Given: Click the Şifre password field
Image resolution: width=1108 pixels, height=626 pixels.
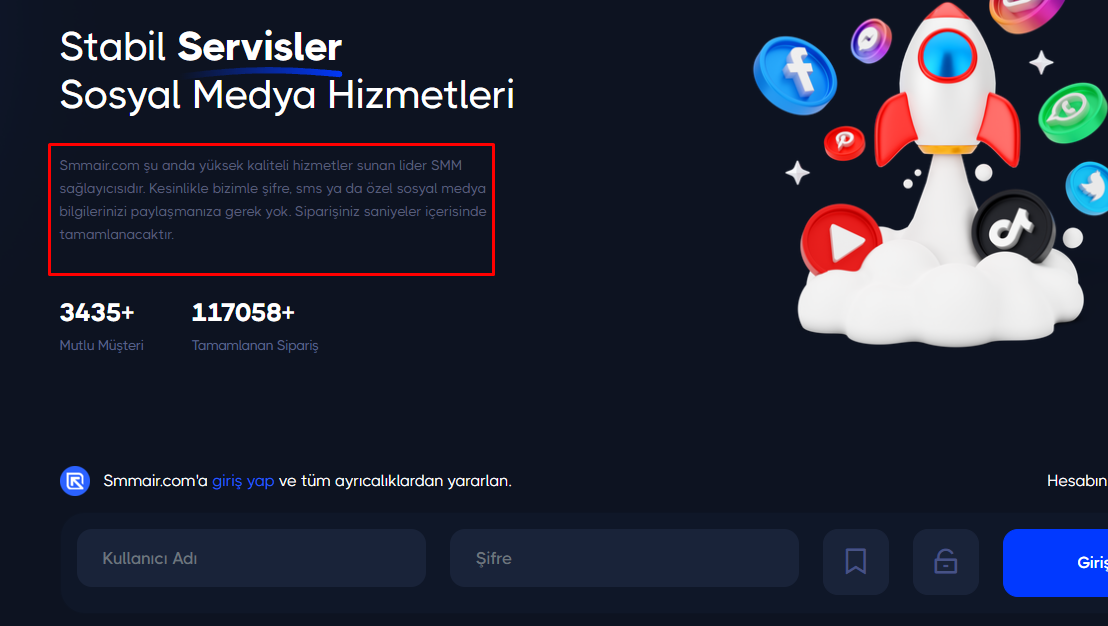Looking at the screenshot, I should pyautogui.click(x=624, y=558).
